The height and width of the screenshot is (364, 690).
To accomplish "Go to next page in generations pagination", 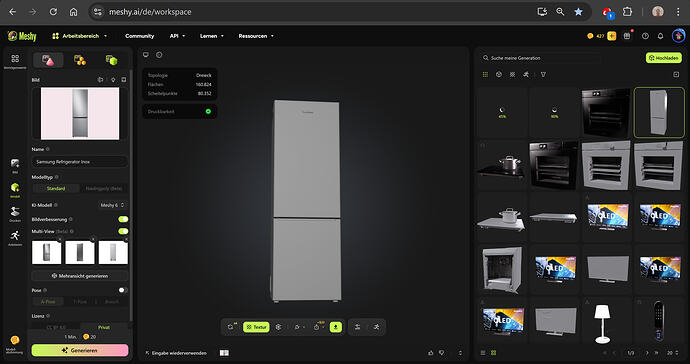I will [x=647, y=353].
